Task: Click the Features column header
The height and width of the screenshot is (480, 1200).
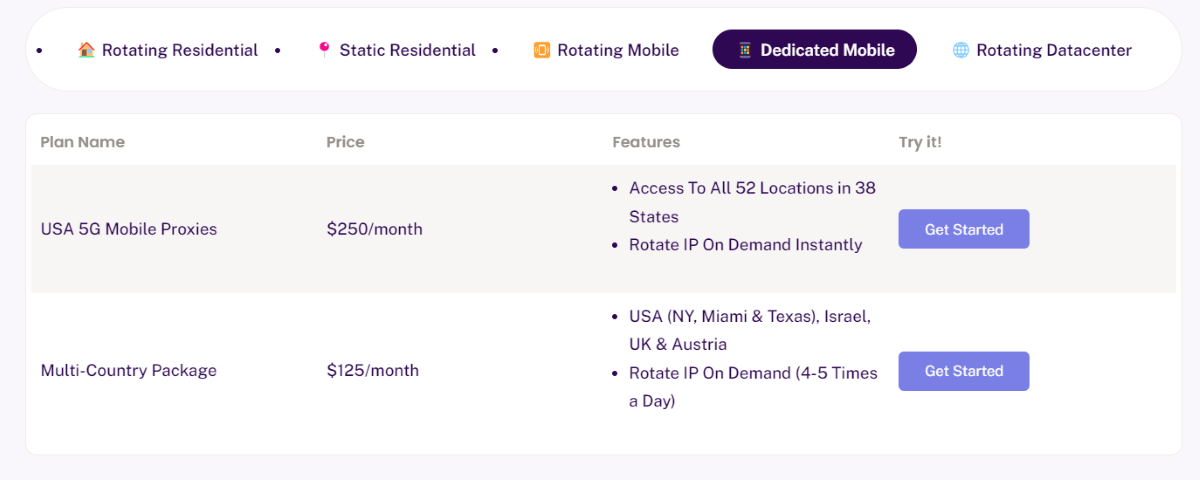Action: click(x=646, y=142)
